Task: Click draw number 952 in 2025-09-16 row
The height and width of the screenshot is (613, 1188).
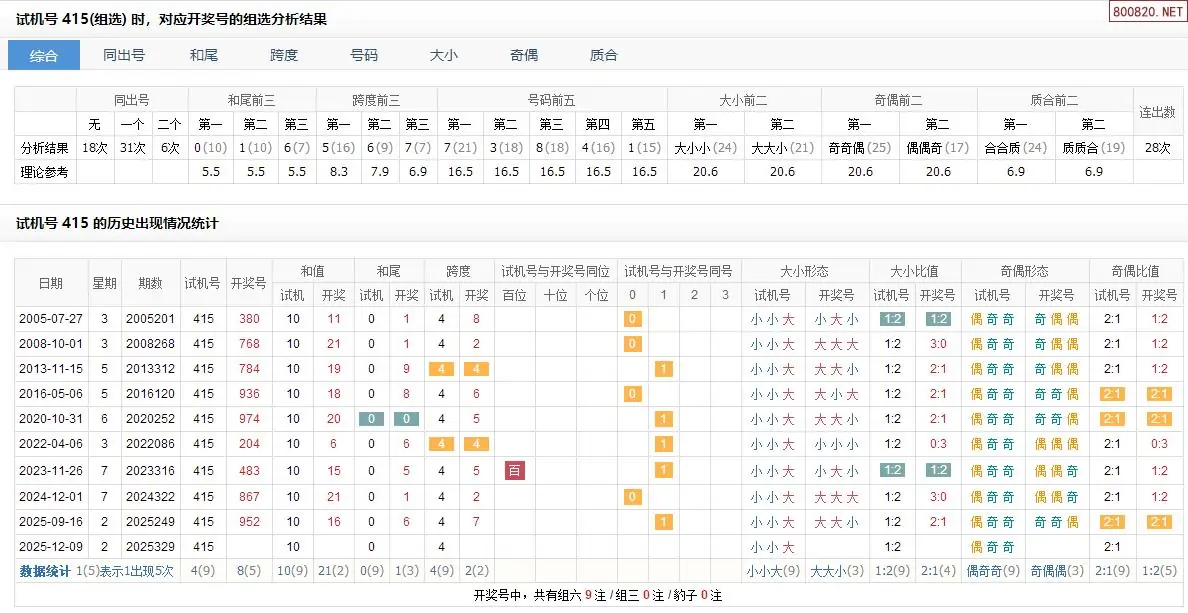Action: (249, 521)
